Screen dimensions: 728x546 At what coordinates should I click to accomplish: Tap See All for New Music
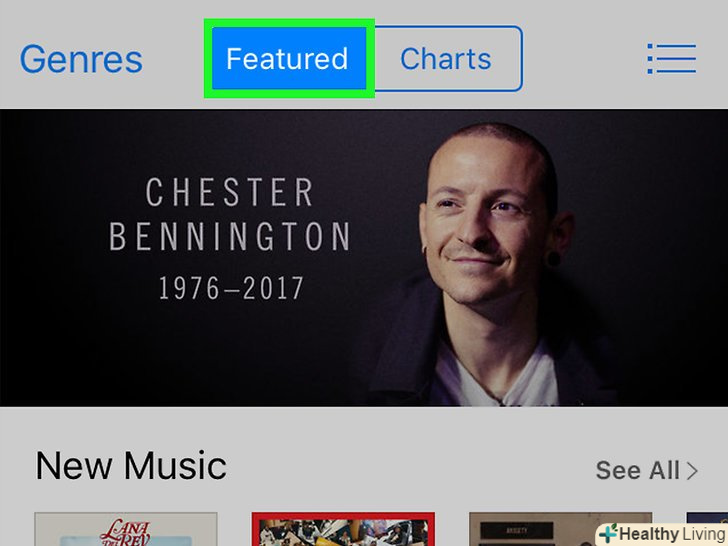(x=646, y=470)
